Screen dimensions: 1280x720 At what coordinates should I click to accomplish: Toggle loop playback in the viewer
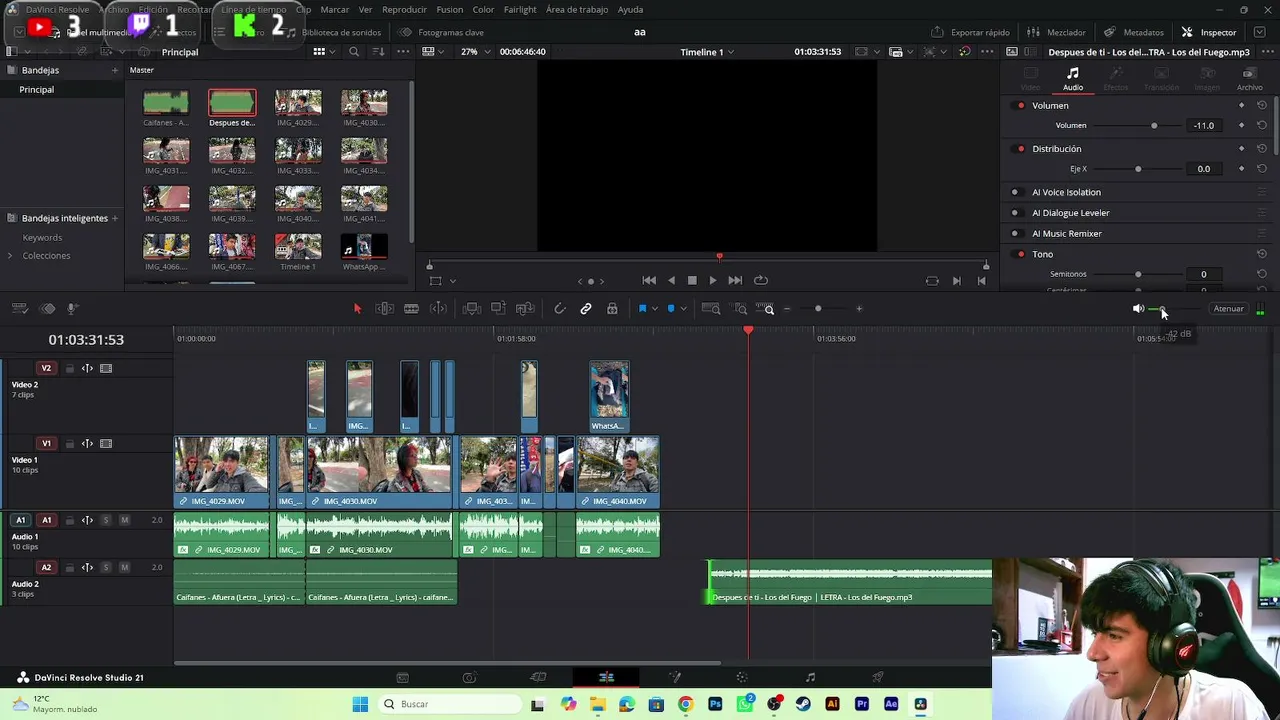point(761,281)
